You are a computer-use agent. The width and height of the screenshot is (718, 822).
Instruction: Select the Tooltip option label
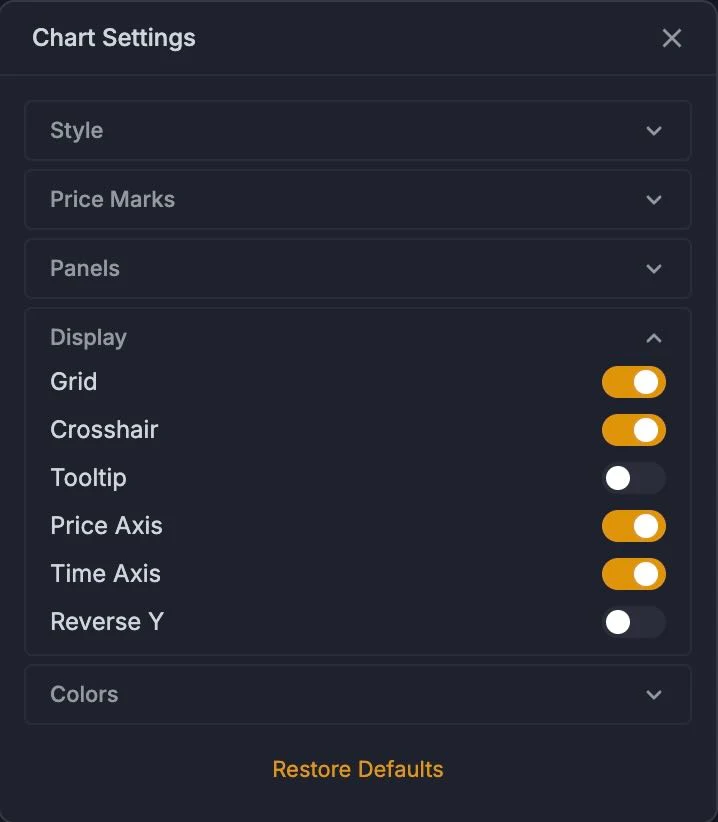[x=89, y=478]
